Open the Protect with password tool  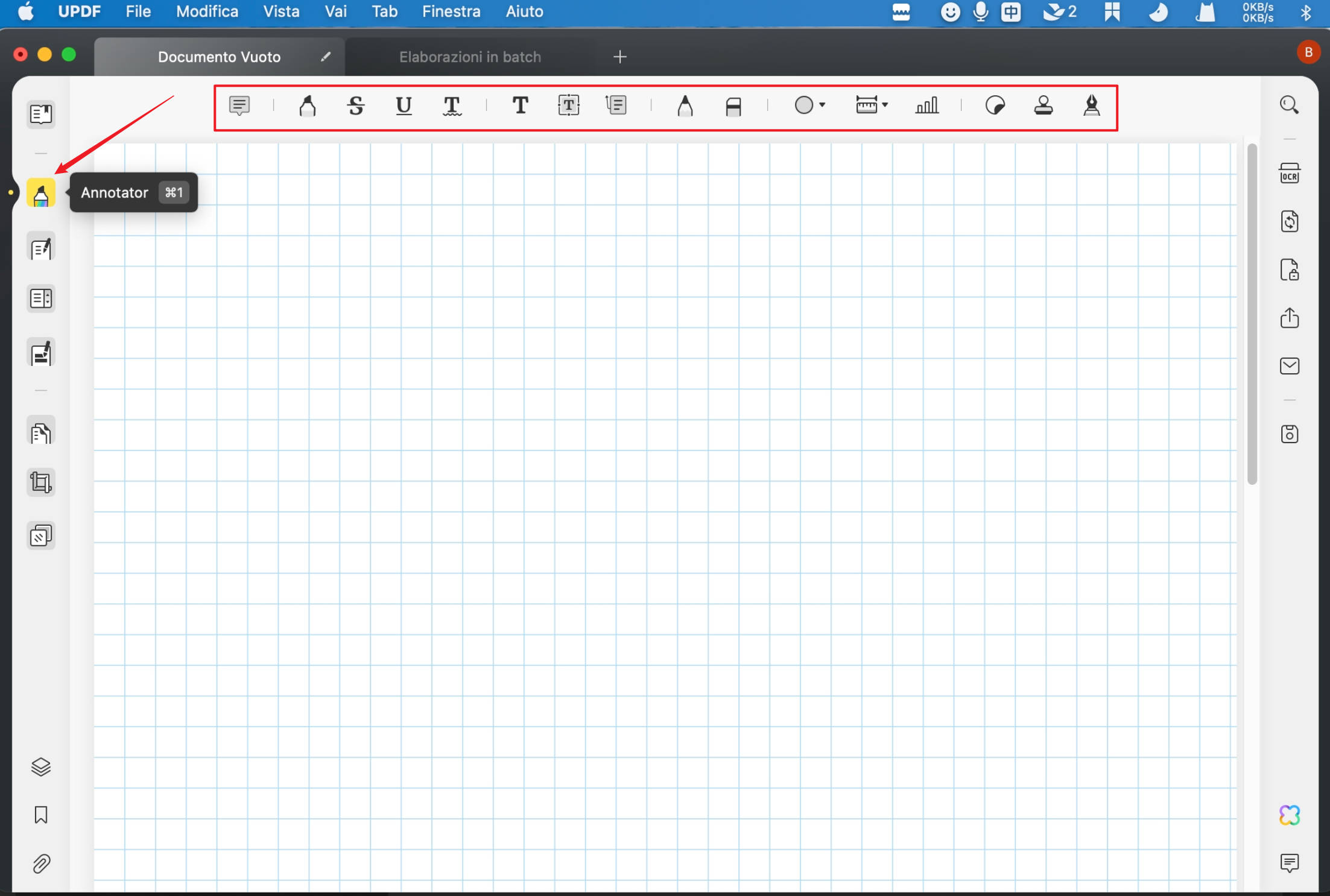[1290, 270]
